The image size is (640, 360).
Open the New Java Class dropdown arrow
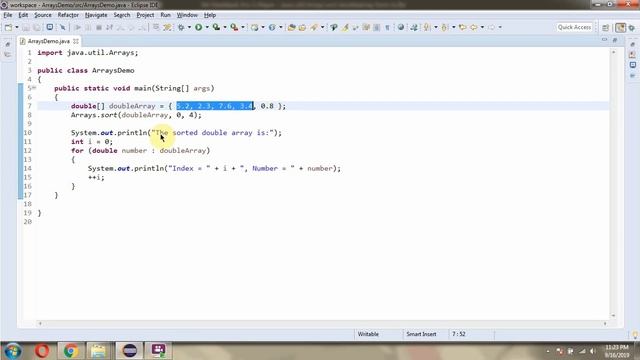[x=280, y=27]
